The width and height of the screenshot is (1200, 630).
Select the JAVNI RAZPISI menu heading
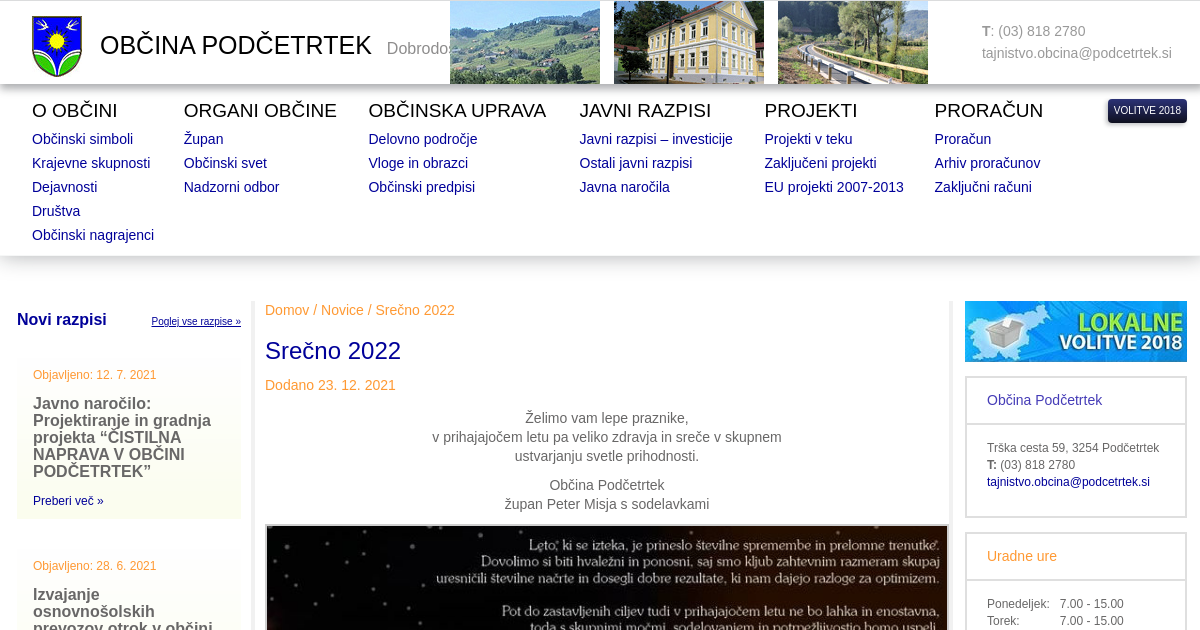pos(645,111)
